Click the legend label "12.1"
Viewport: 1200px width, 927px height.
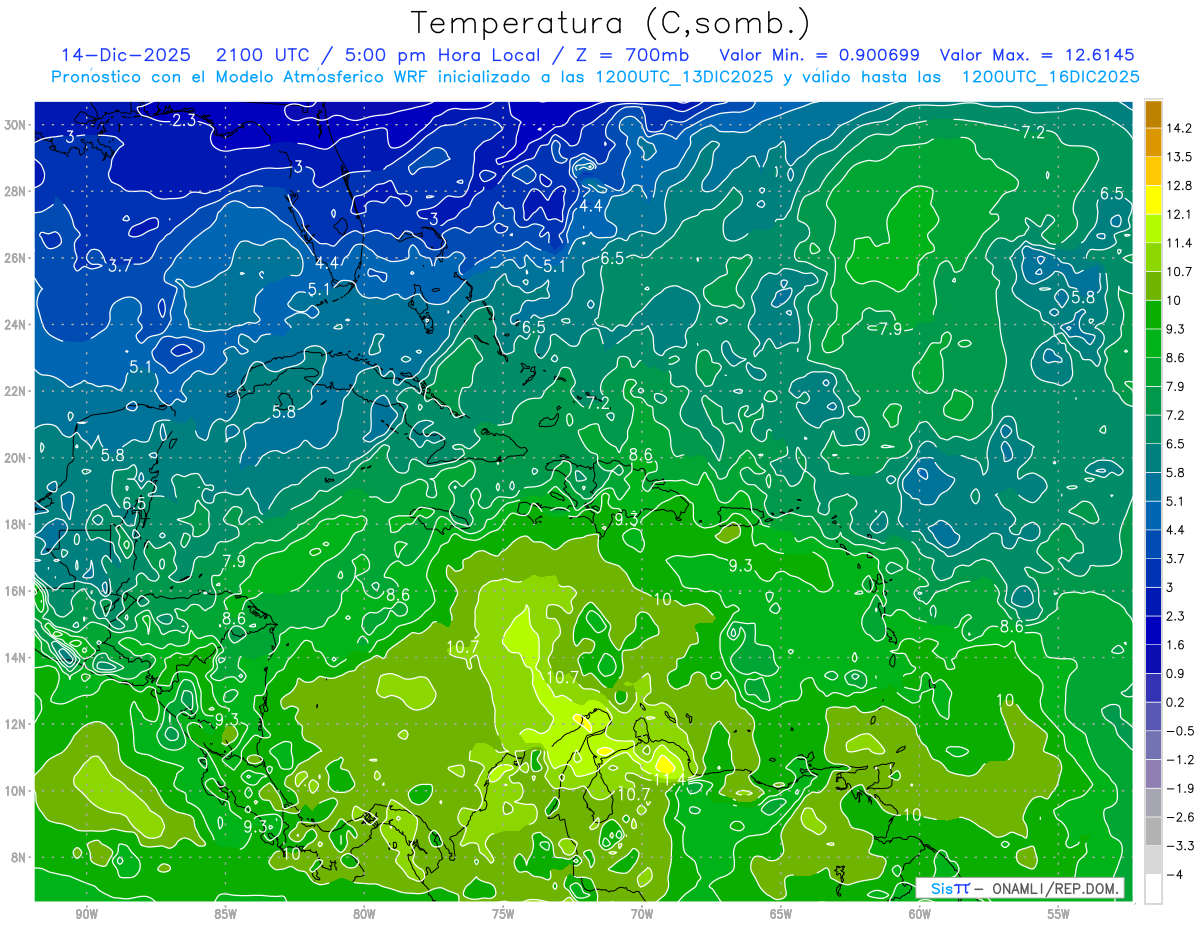coord(1180,214)
